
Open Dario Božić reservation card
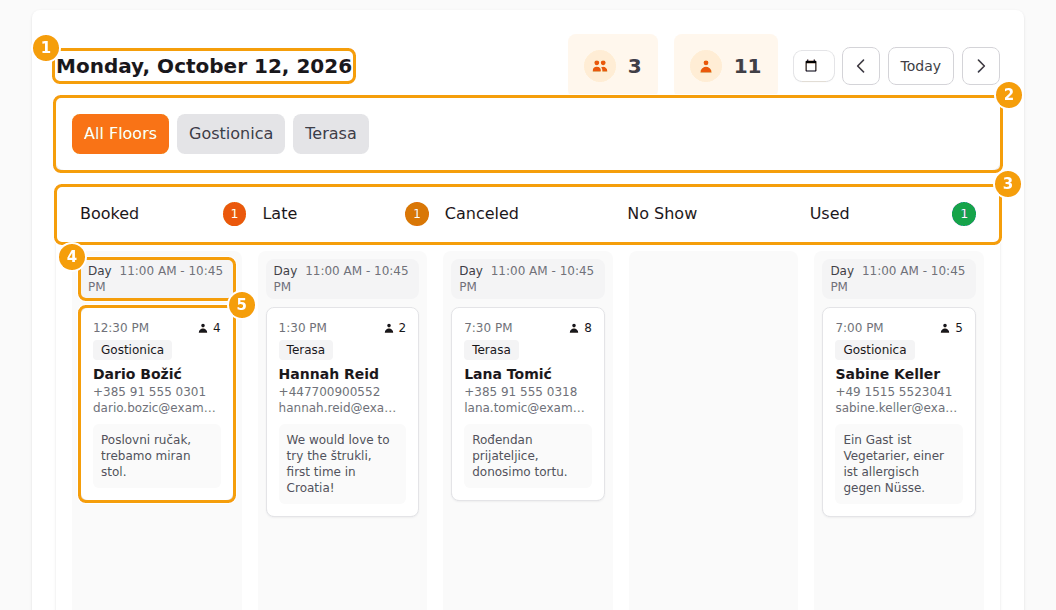pyautogui.click(x=157, y=404)
